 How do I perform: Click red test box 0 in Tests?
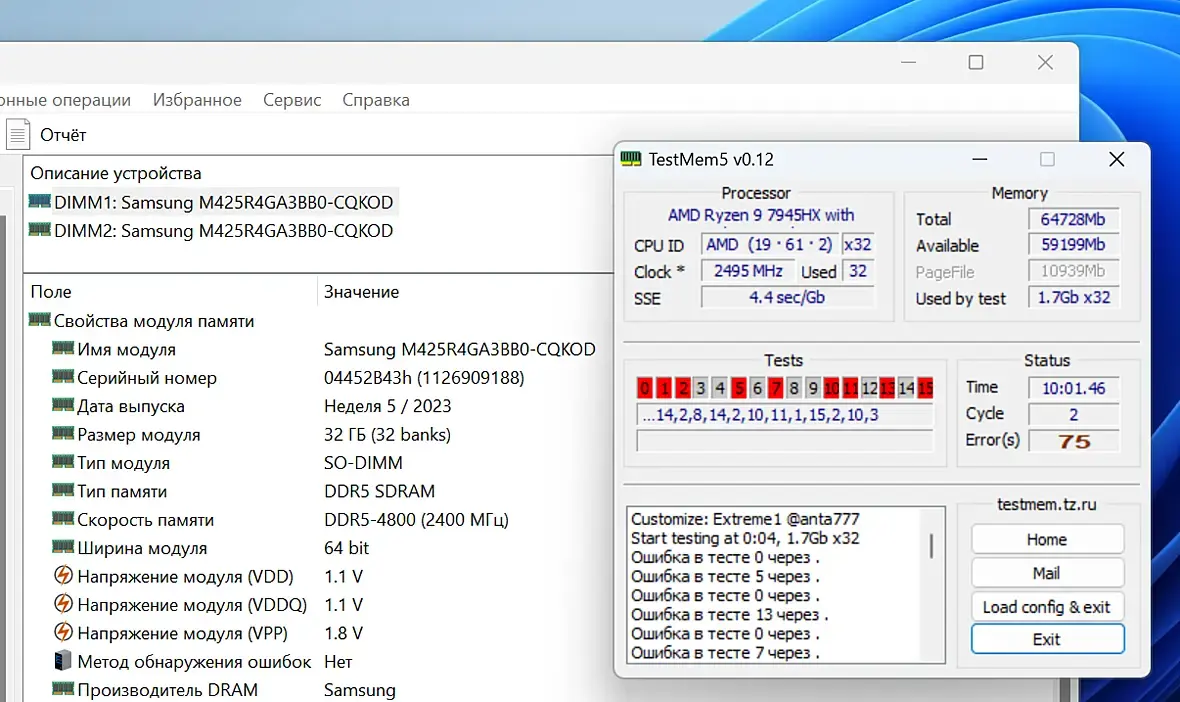644,388
